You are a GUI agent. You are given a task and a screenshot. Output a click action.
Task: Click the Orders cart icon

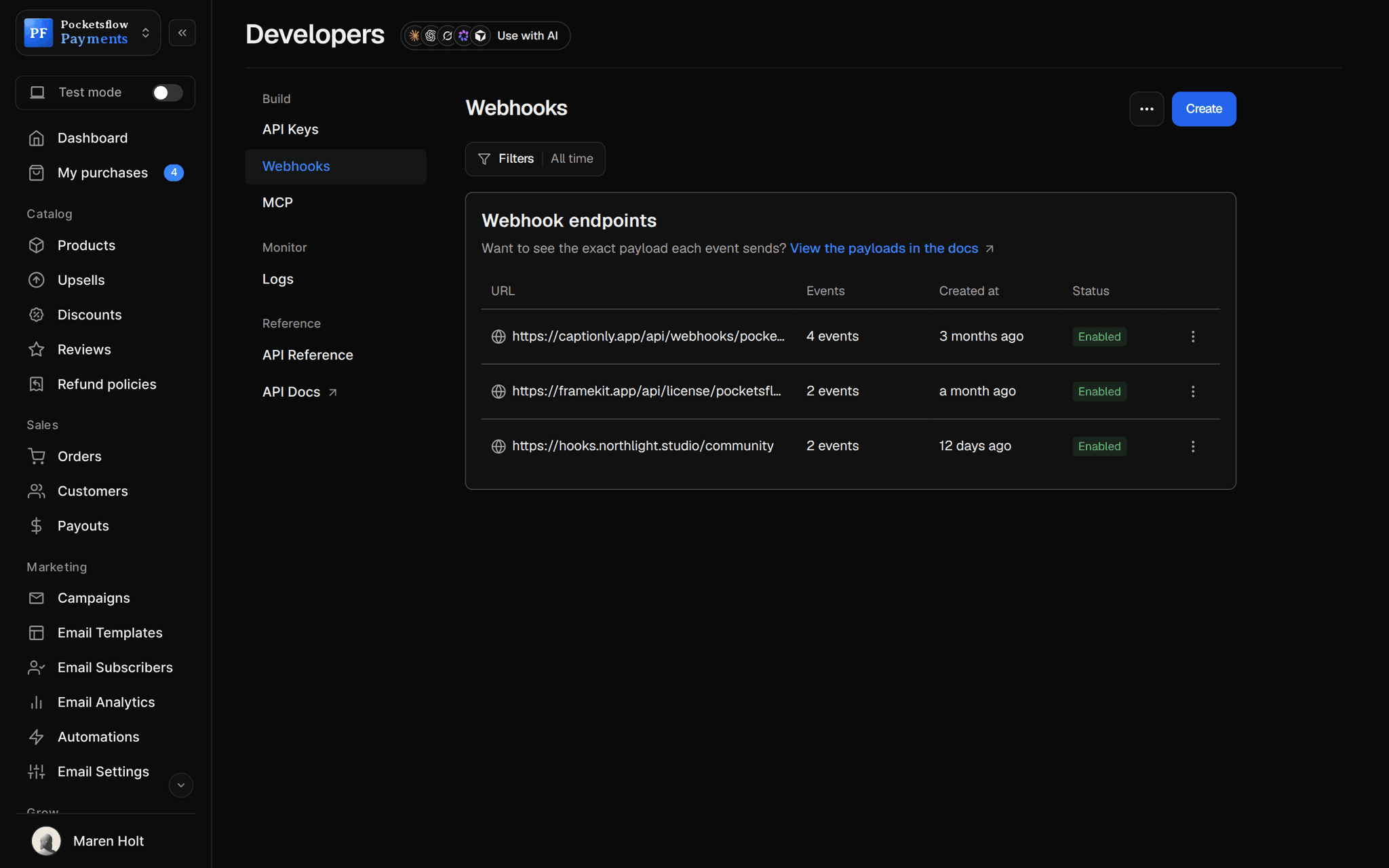click(x=37, y=456)
